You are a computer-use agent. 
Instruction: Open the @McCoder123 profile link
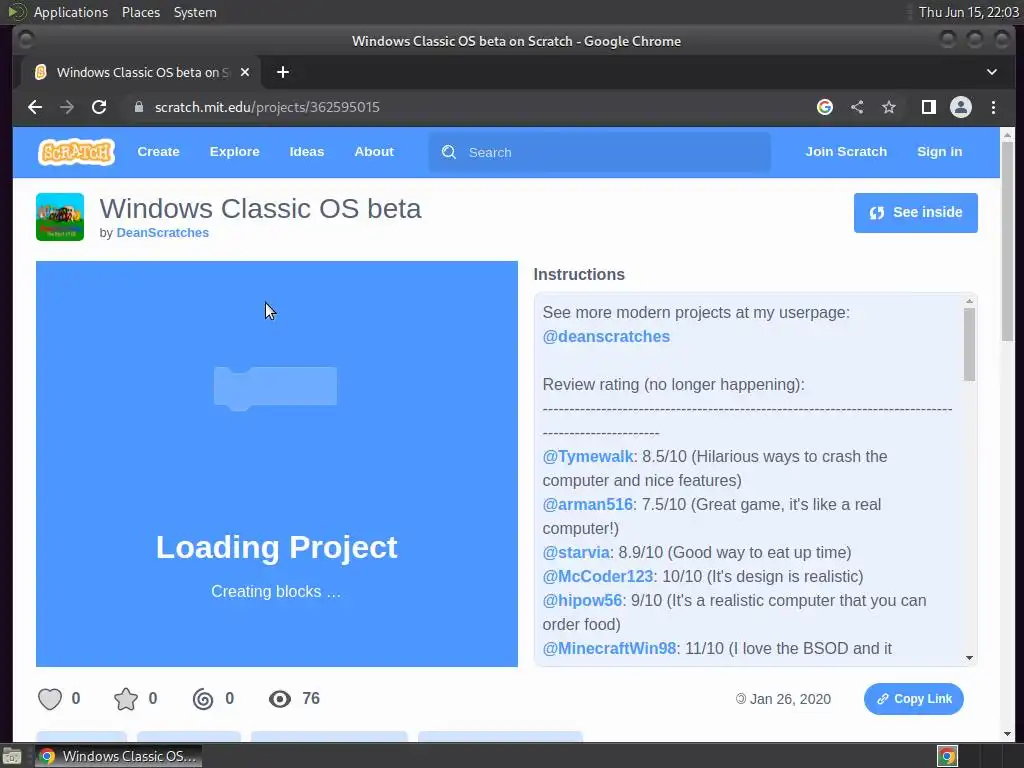coord(598,577)
